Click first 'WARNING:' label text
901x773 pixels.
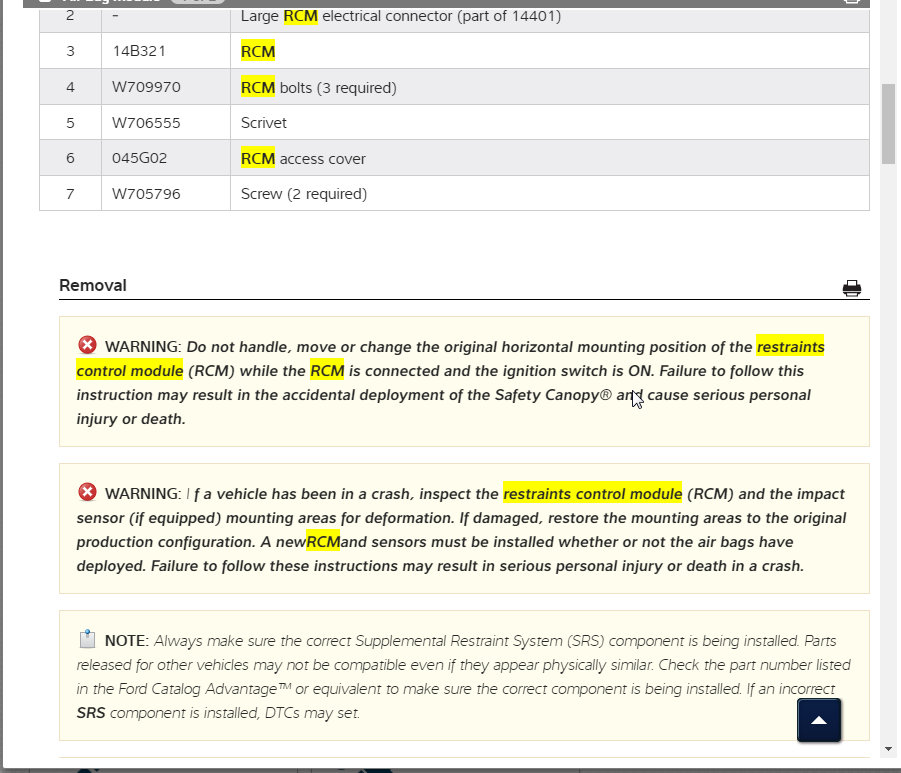(x=143, y=347)
